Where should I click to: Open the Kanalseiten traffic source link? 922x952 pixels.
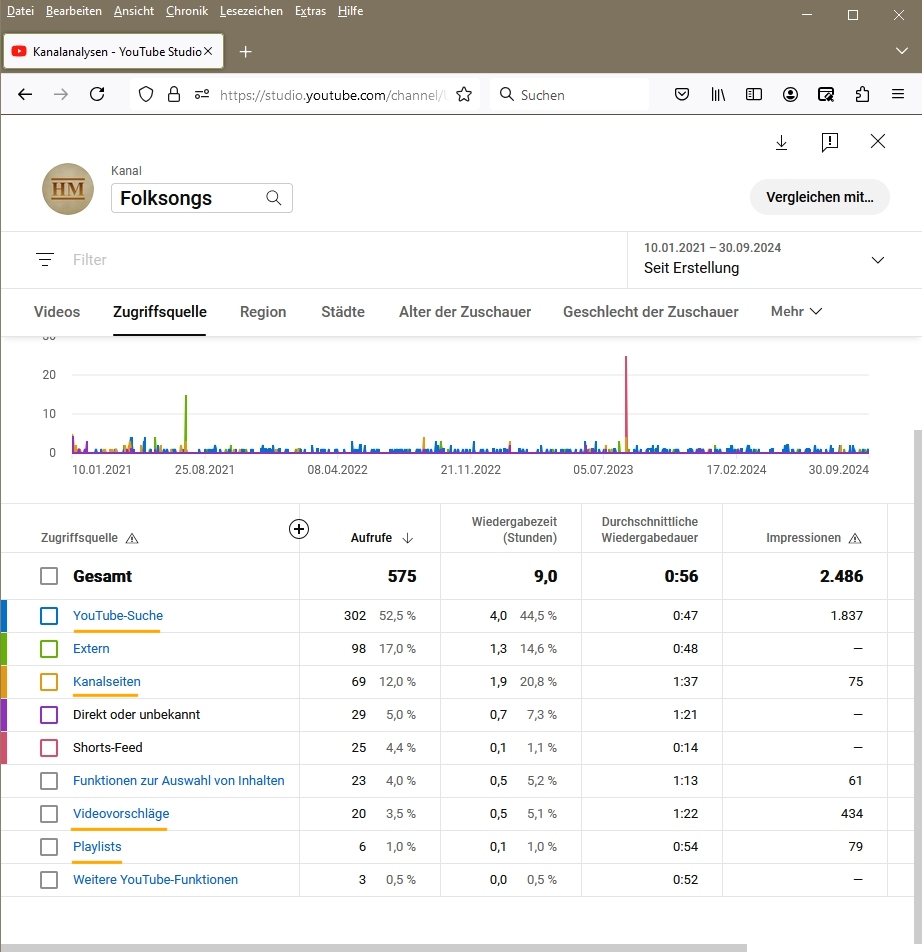(107, 681)
